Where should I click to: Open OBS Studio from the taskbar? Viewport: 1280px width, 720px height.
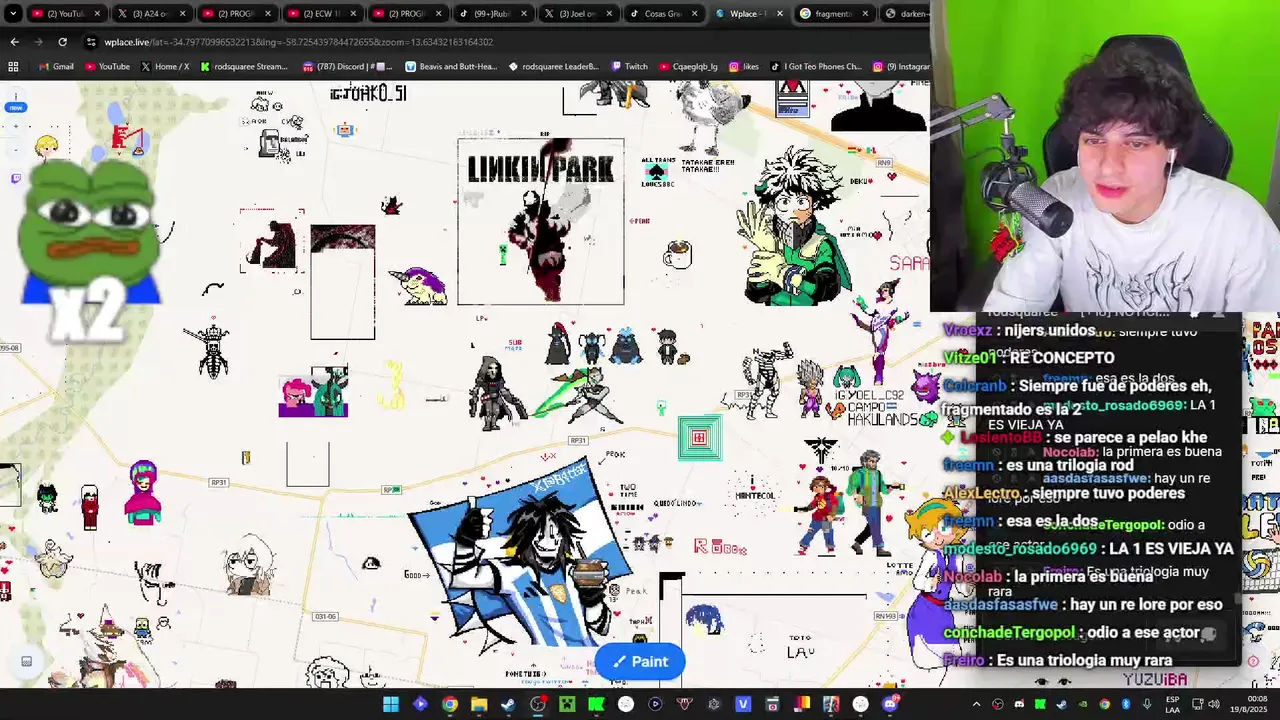click(x=538, y=704)
